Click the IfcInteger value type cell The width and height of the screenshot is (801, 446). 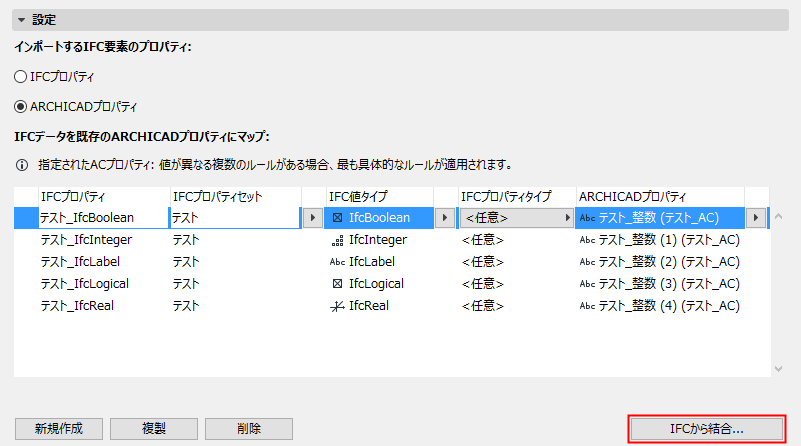(379, 240)
